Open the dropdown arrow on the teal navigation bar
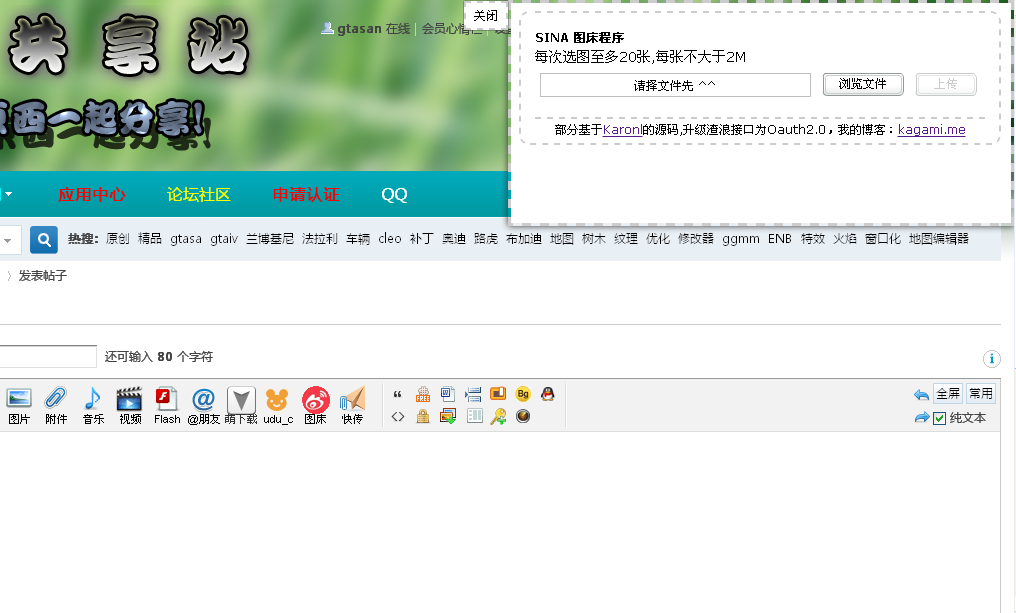The width and height of the screenshot is (1016, 613). (6, 194)
